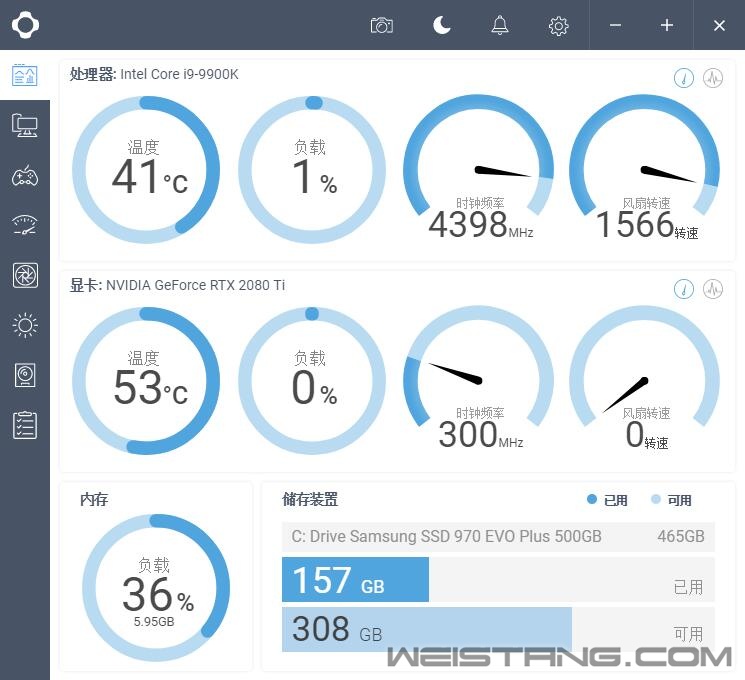Open the overclocking speedometer icon in sidebar
The image size is (745, 680).
(24, 225)
